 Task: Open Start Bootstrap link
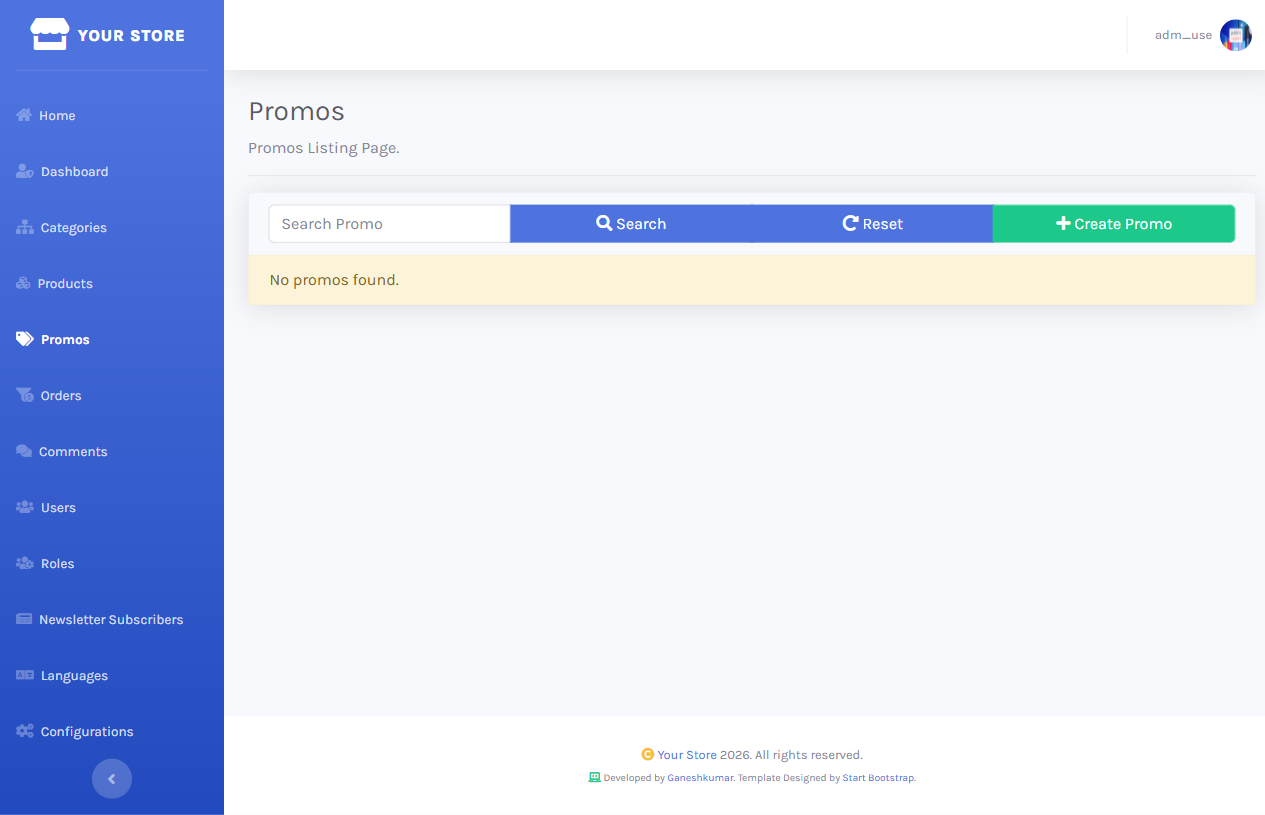click(x=878, y=777)
